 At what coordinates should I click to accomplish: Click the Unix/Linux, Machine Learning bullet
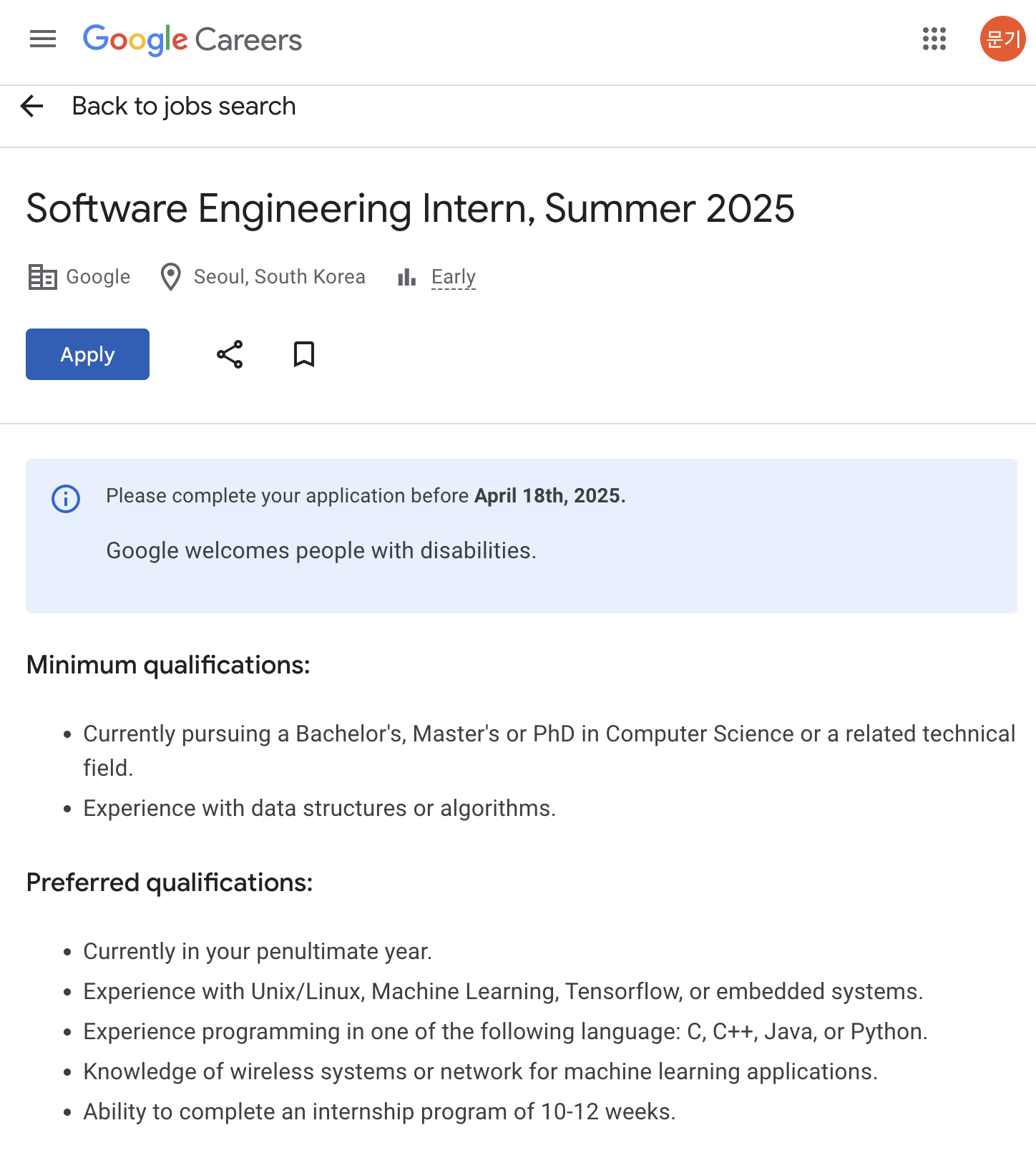click(x=504, y=991)
